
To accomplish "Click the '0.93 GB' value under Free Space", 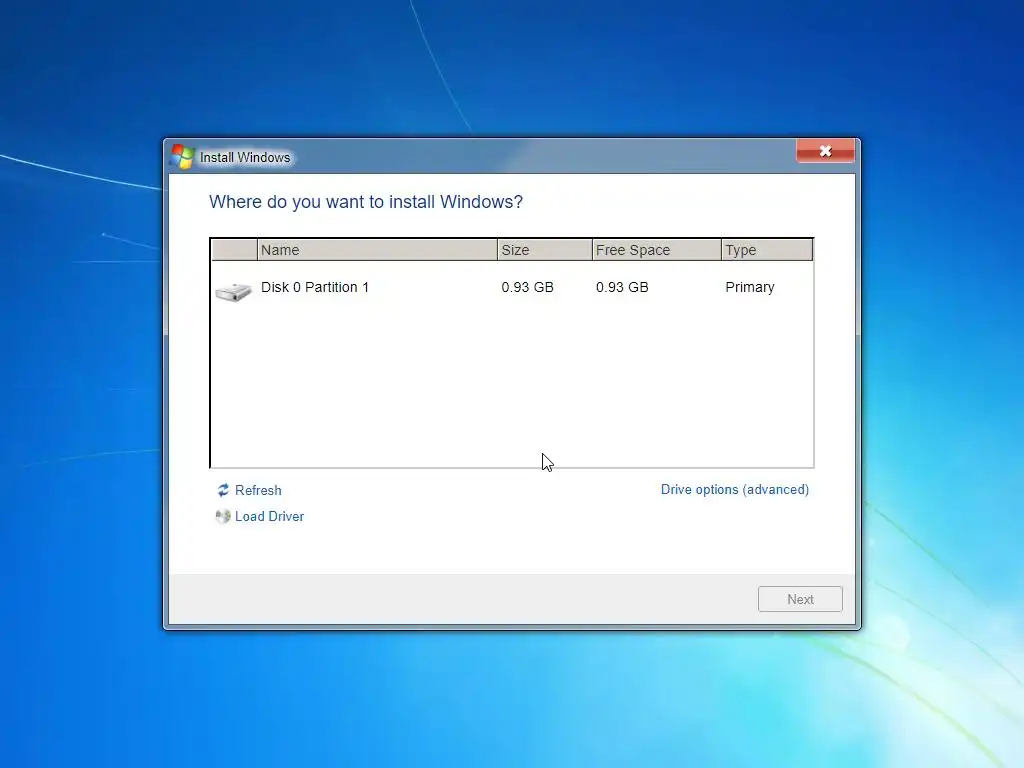I will [x=622, y=287].
